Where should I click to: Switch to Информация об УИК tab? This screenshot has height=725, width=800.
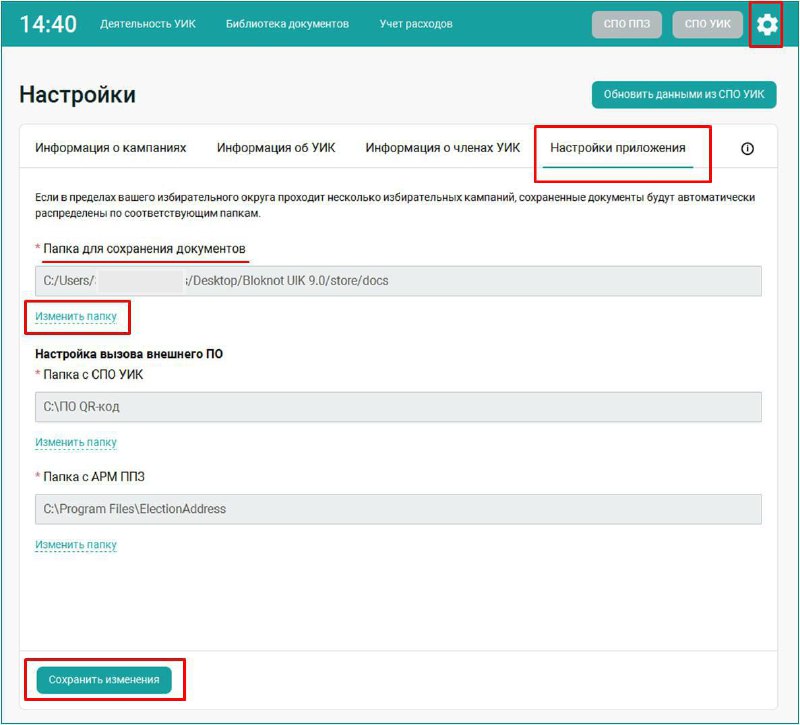276,148
